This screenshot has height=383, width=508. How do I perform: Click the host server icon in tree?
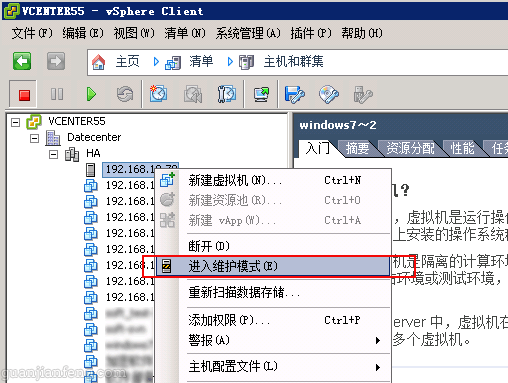(x=90, y=170)
